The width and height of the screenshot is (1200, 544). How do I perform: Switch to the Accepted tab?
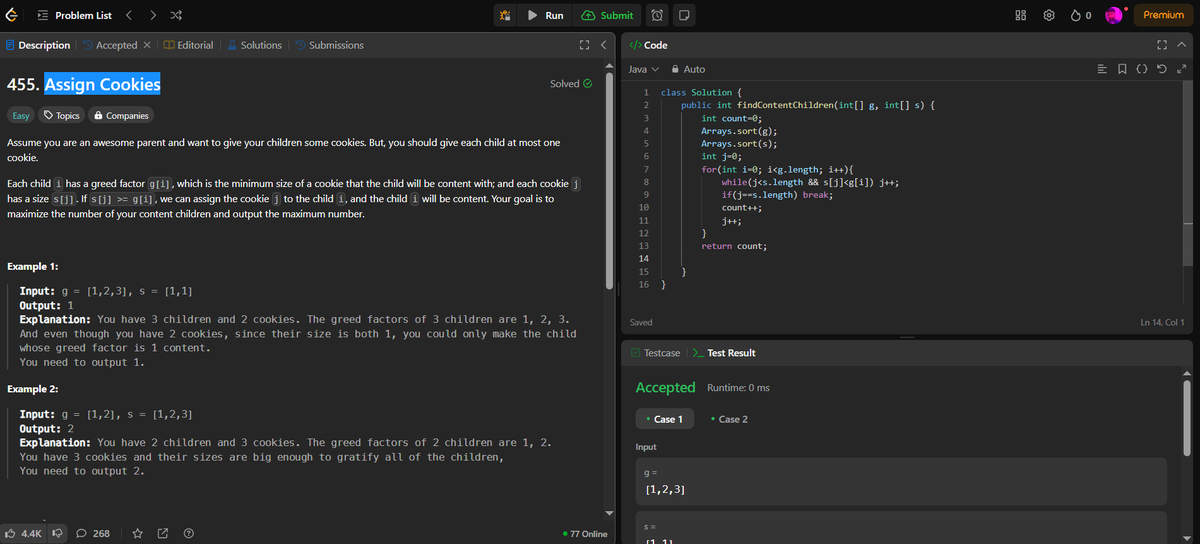(110, 45)
